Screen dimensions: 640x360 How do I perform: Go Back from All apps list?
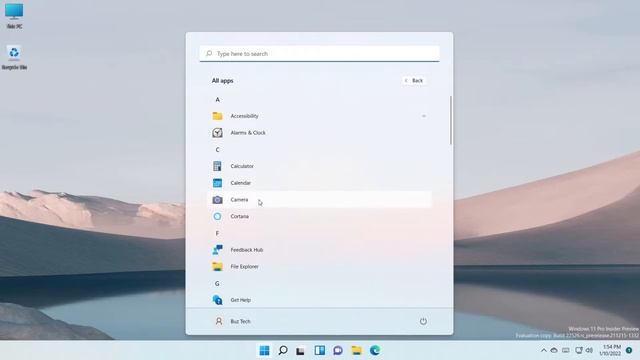click(414, 80)
